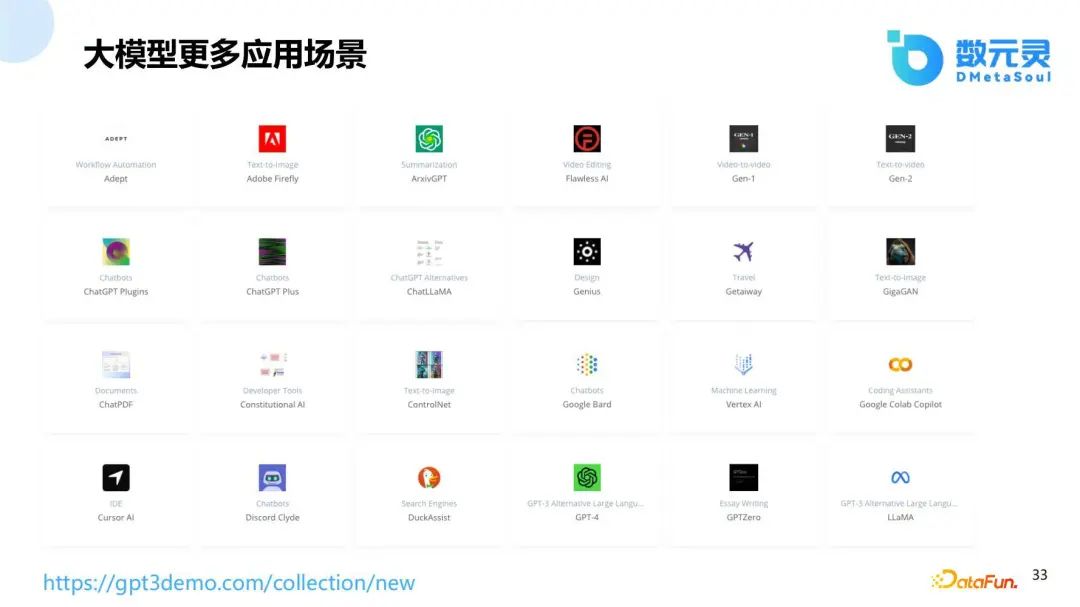This screenshot has width=1080, height=607.
Task: Select the Getaway airplane icon
Action: tap(743, 251)
